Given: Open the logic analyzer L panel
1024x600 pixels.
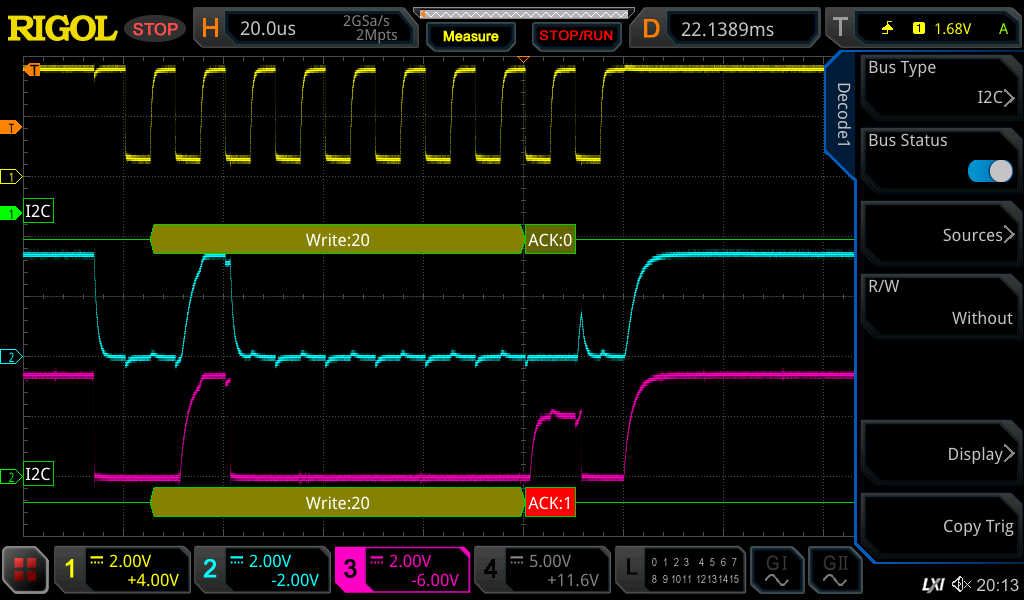Looking at the screenshot, I should click(680, 569).
